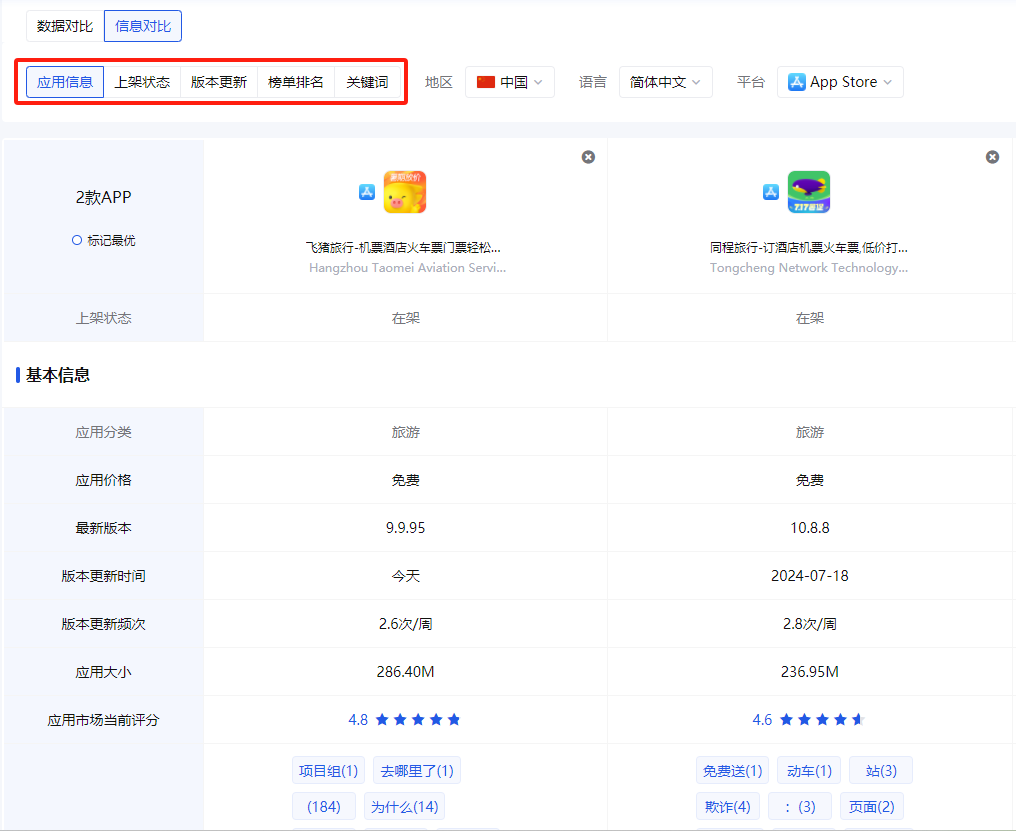Open the 平台 App Store dropdown
1016x831 pixels.
(x=840, y=82)
